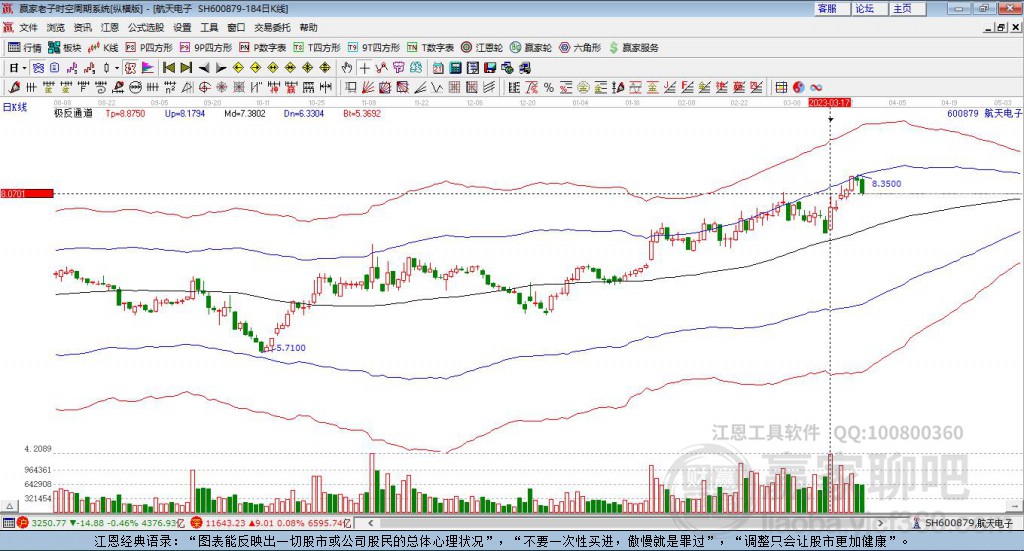The width and height of the screenshot is (1024, 551).
Task: Click the 日K线 label
Action: [x=15, y=107]
